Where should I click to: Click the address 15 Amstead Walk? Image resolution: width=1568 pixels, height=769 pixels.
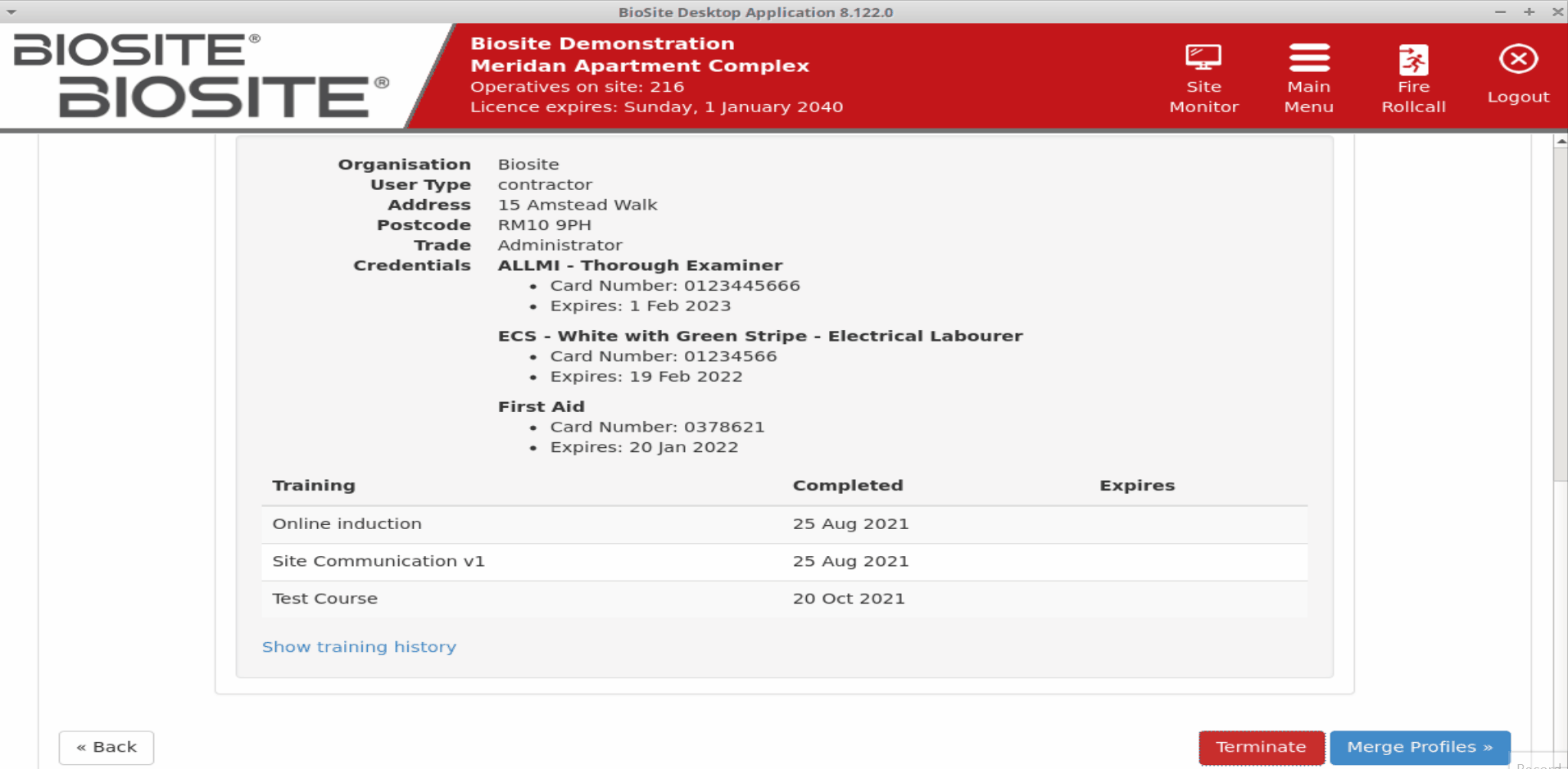[578, 205]
